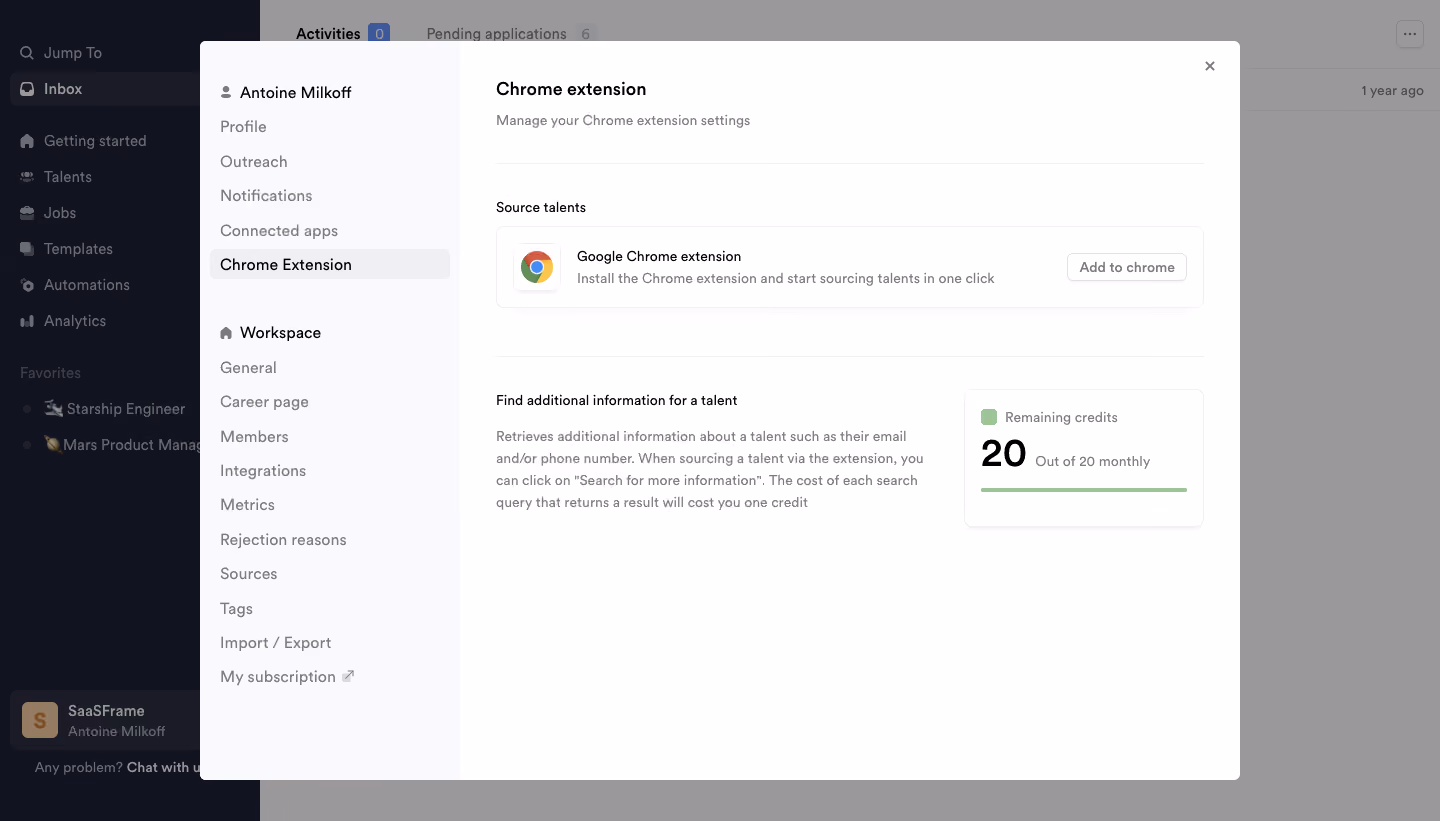Click the green Remaining credits swatch

[x=989, y=417]
